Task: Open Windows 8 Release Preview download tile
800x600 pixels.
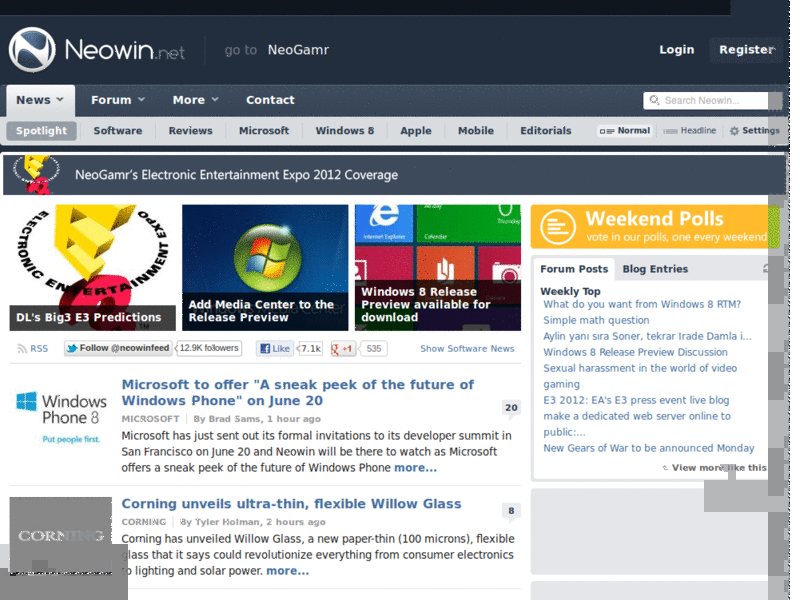Action: [x=438, y=267]
